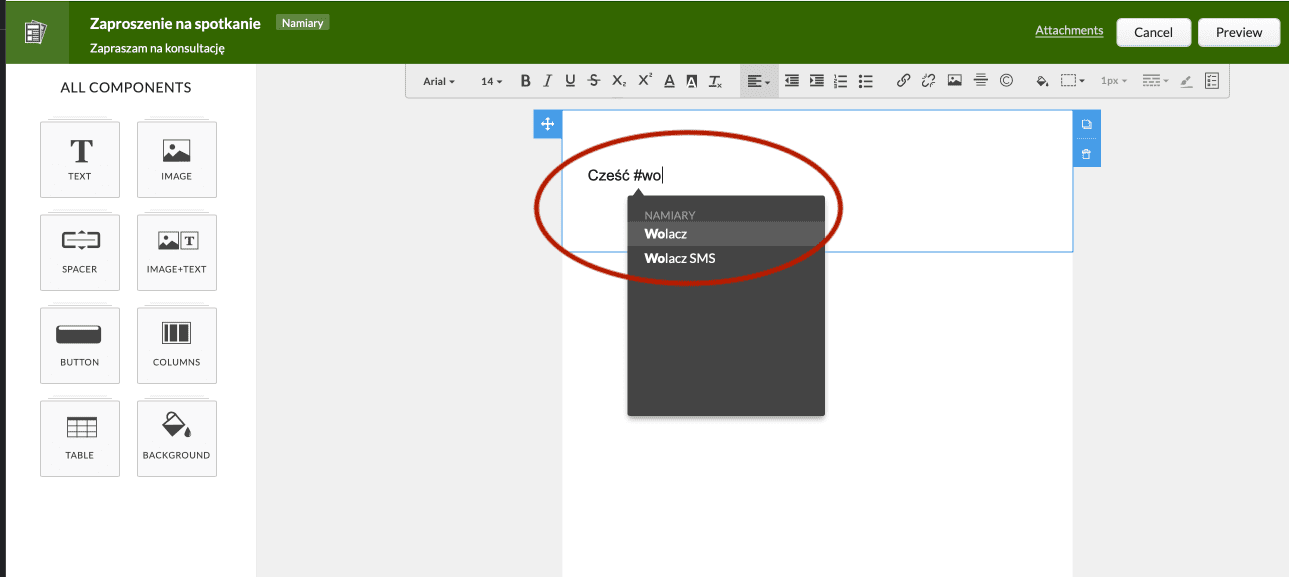Image resolution: width=1289 pixels, height=577 pixels.
Task: Open the font size 14 dropdown
Action: pos(491,81)
